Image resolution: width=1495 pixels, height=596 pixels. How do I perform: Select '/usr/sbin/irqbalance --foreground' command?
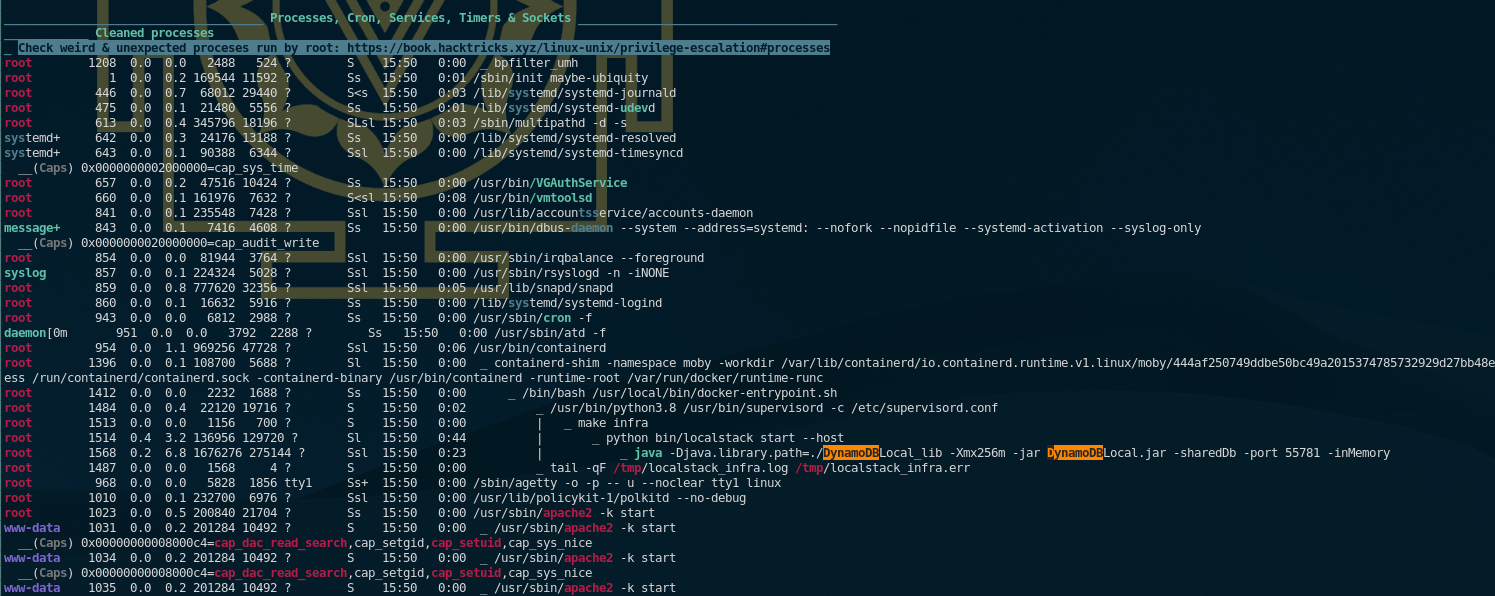(x=589, y=258)
